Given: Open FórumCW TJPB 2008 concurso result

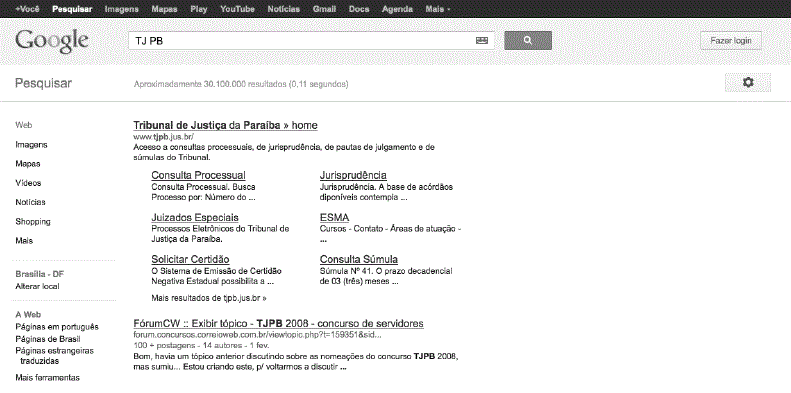Looking at the screenshot, I should pos(278,323).
